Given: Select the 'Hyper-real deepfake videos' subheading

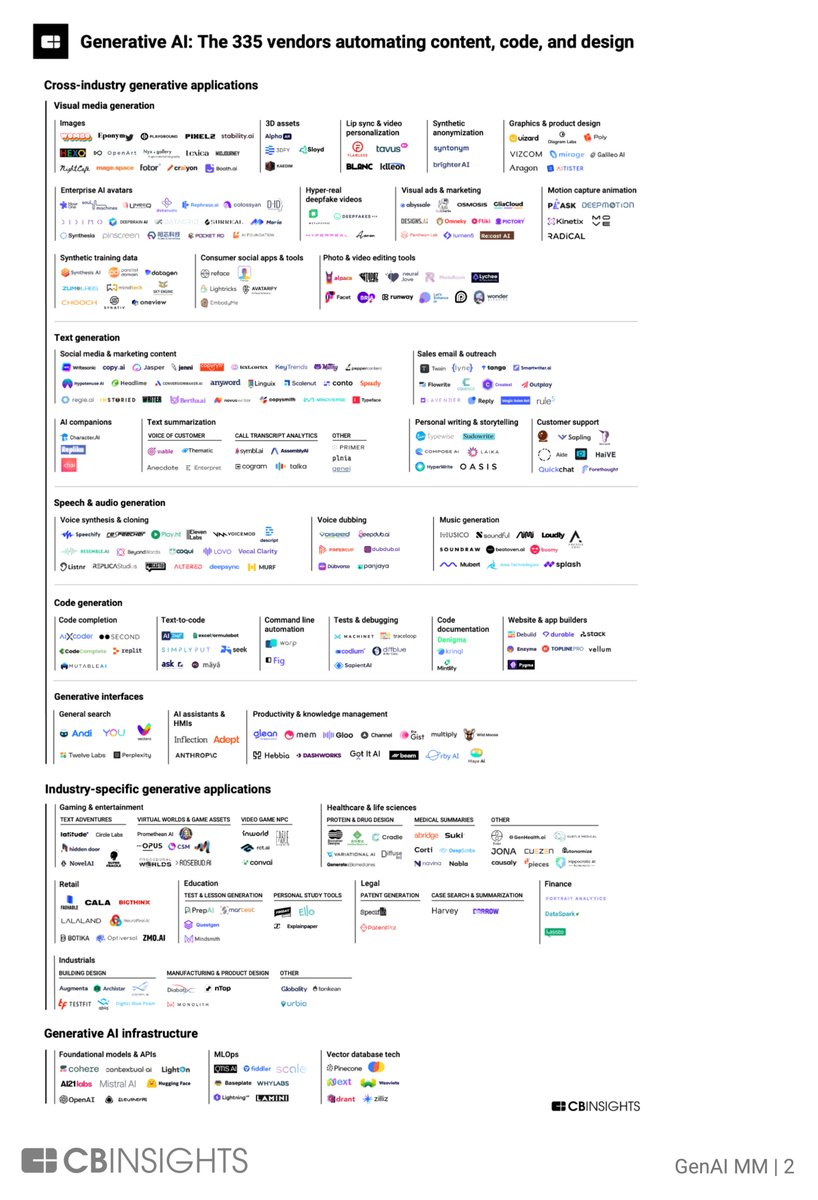Looking at the screenshot, I should coord(334,195).
